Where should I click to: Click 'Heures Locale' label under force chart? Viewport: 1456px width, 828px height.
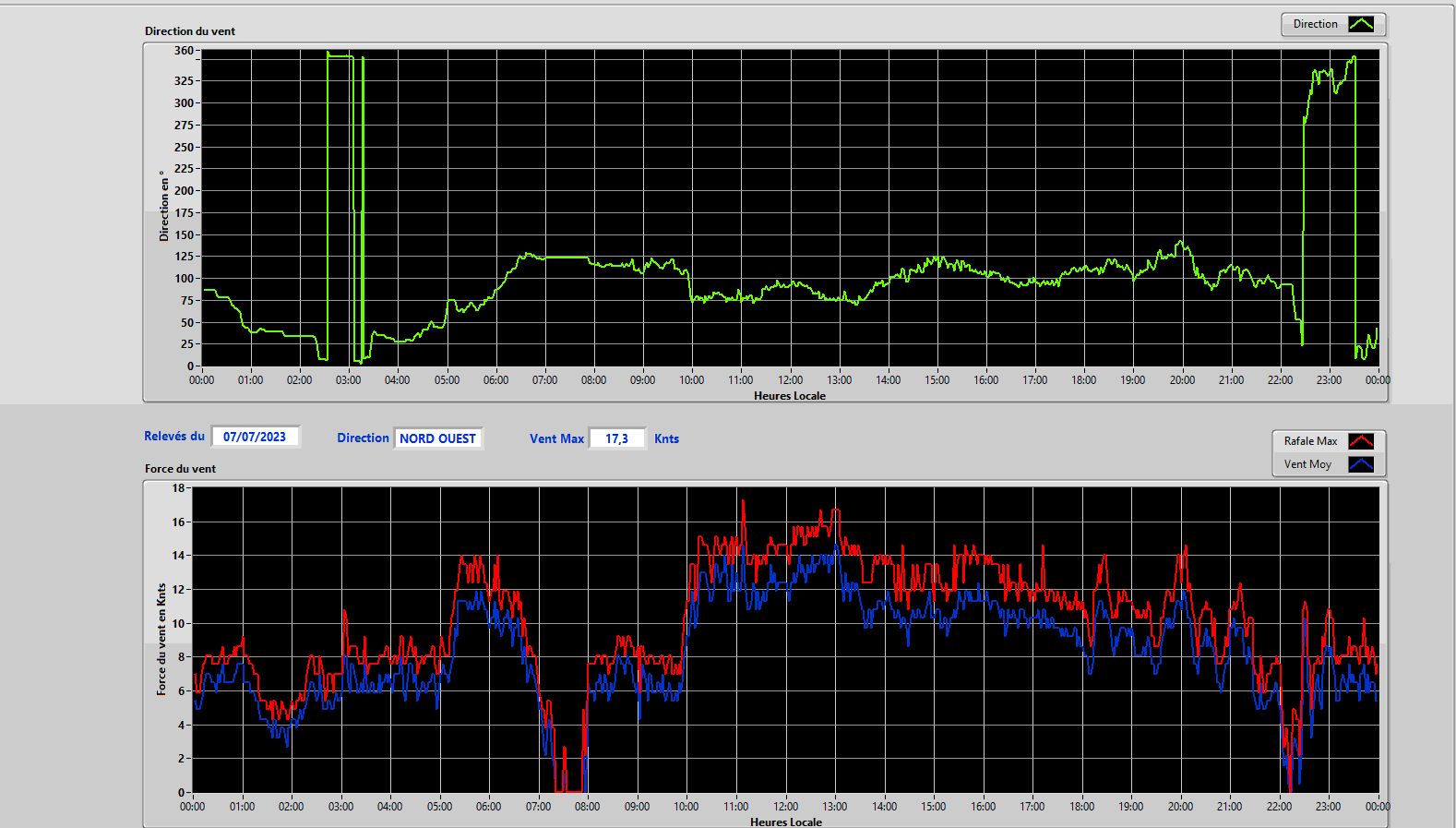(786, 822)
